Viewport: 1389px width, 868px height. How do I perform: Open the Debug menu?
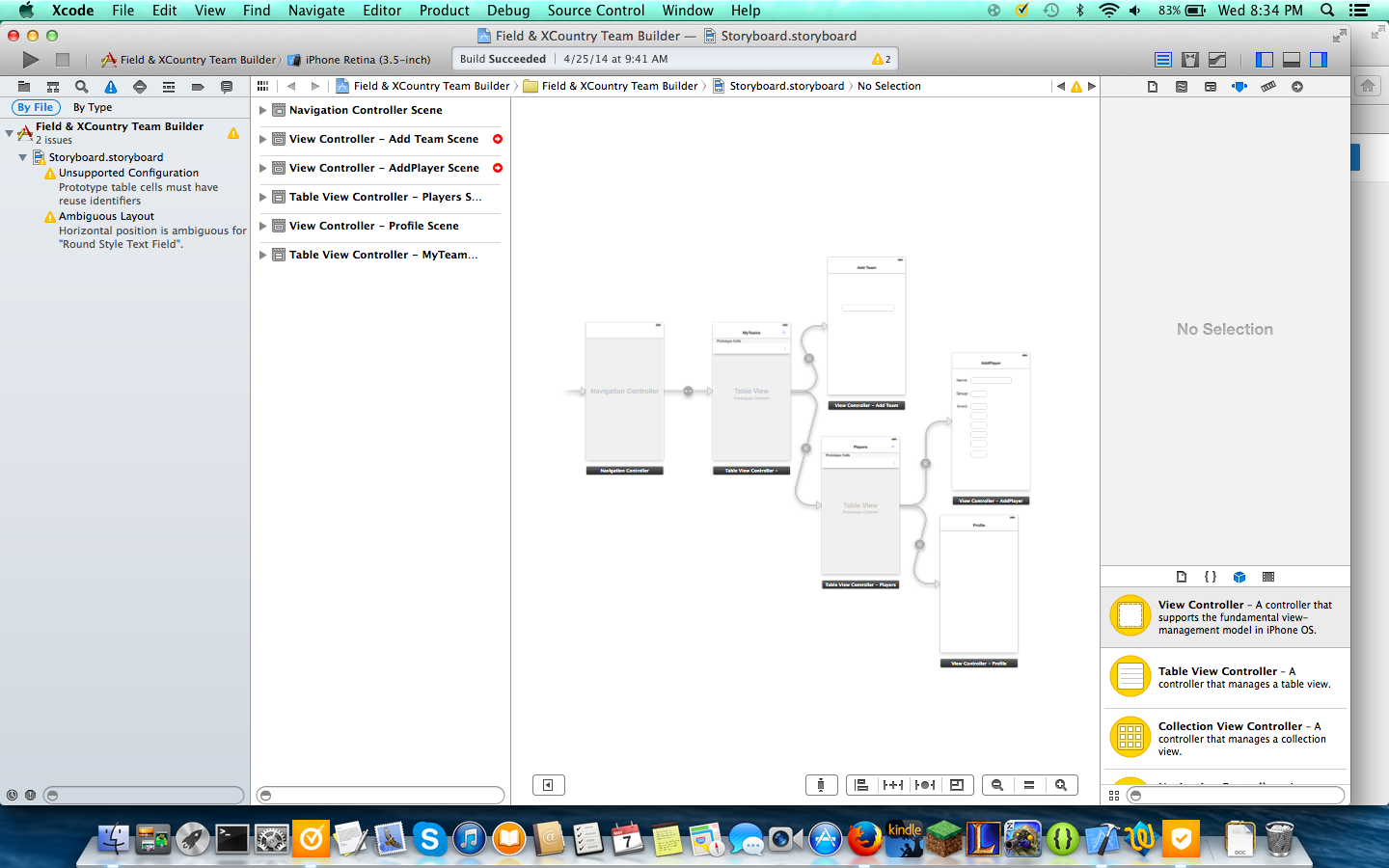pyautogui.click(x=508, y=11)
